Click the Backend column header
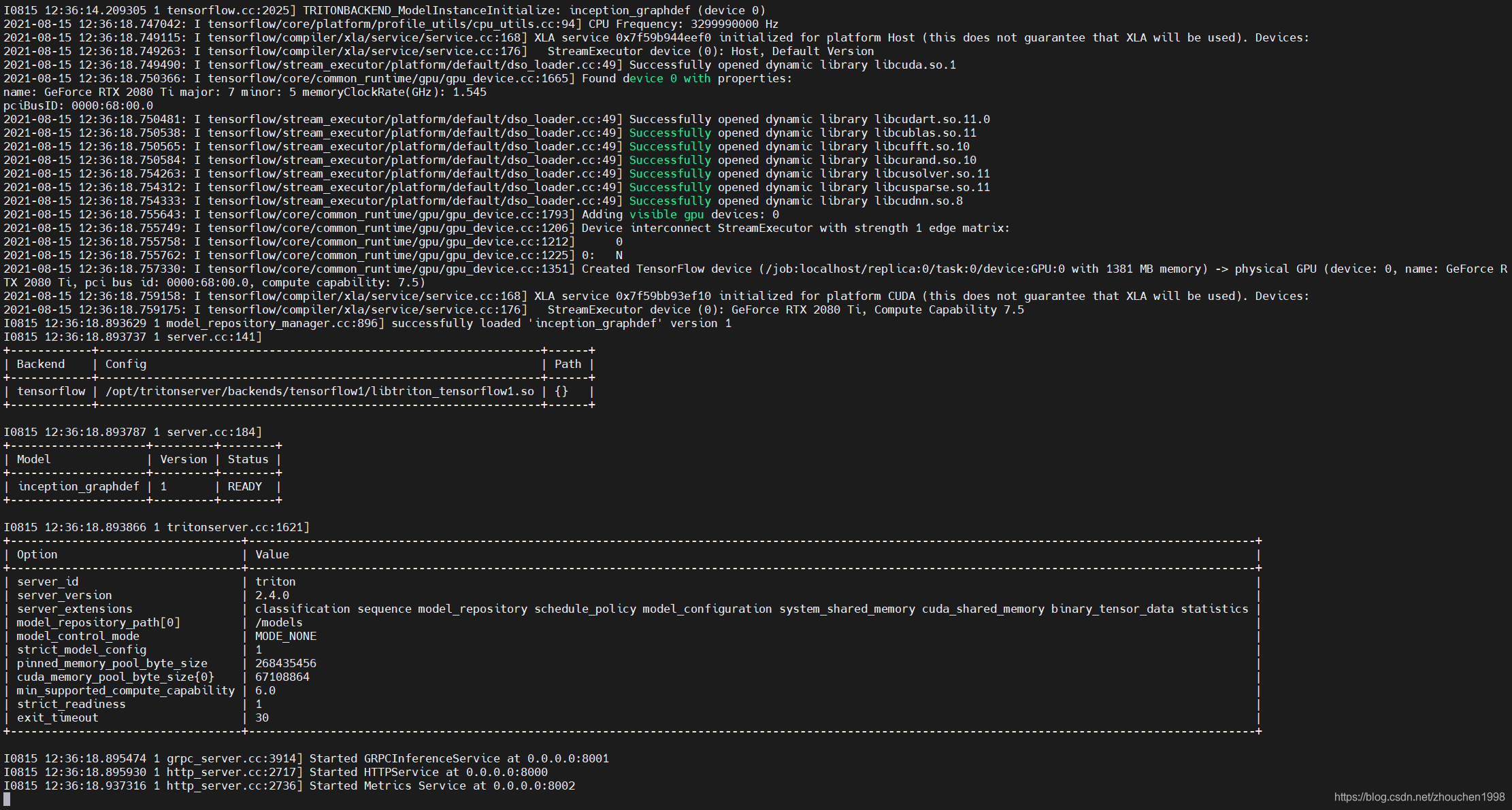1512x810 pixels. [x=41, y=364]
